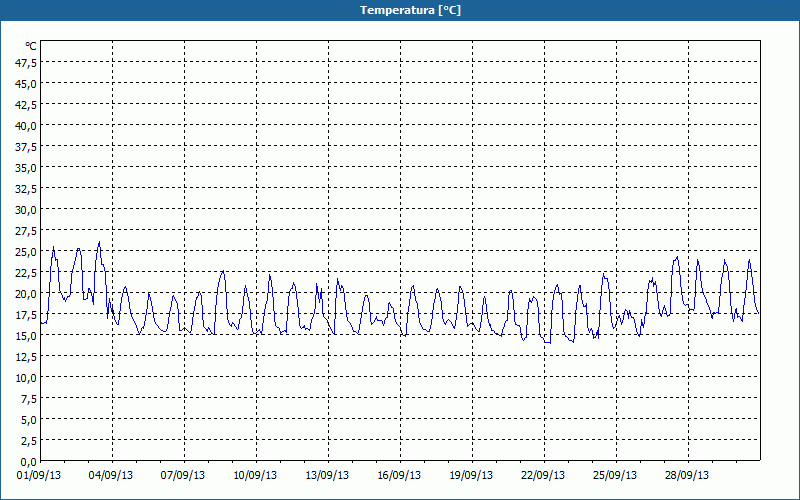Select the 07/09/13 date label
Screen dimensions: 800x500
(x=183, y=475)
